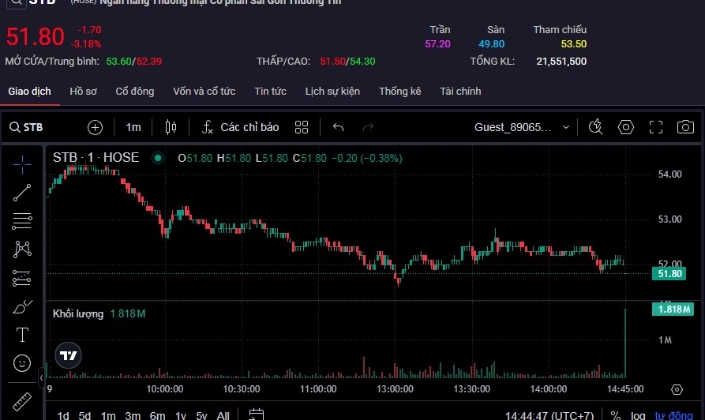Select the brush drawing tool
This screenshot has width=705, height=420.
pos(23,306)
